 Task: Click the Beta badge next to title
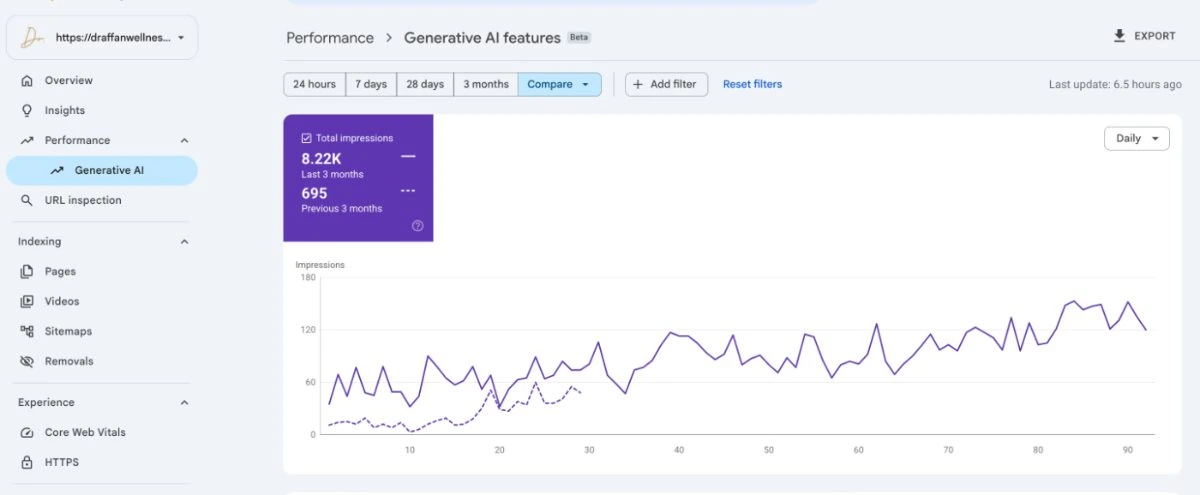(x=579, y=38)
